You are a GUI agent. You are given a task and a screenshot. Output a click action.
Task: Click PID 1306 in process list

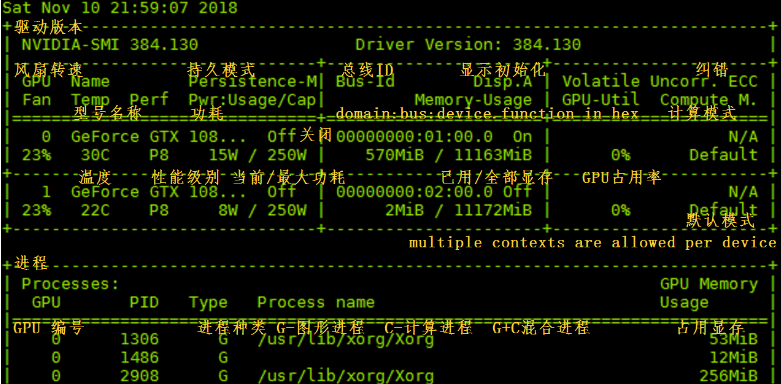[139, 339]
